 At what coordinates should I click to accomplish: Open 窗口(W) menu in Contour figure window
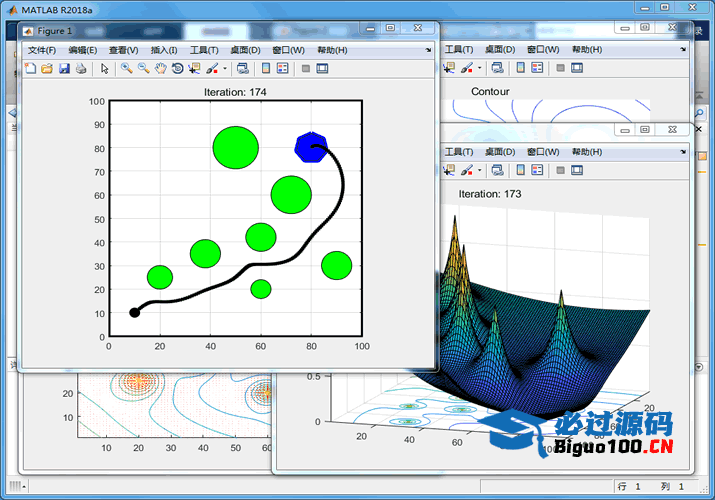click(543, 49)
